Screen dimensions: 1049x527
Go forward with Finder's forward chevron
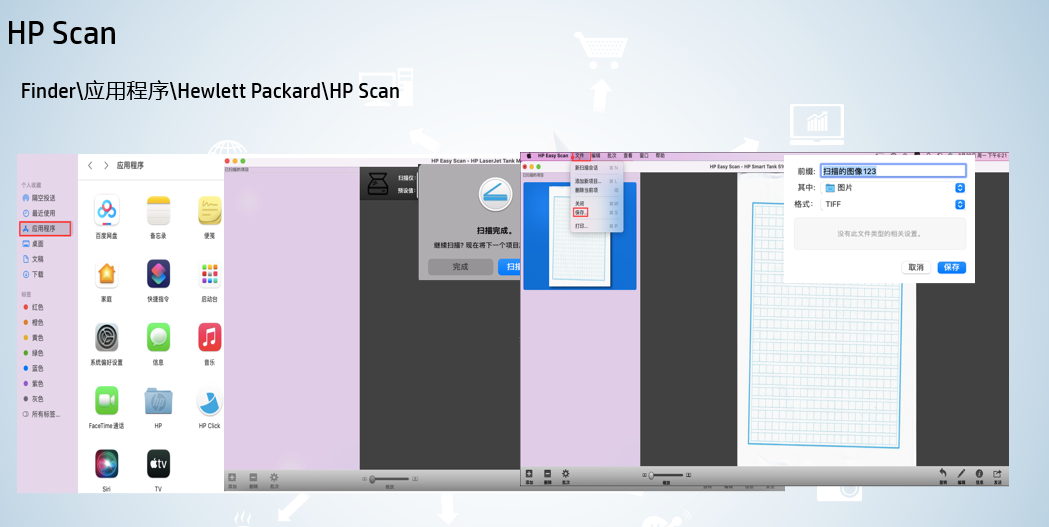106,165
